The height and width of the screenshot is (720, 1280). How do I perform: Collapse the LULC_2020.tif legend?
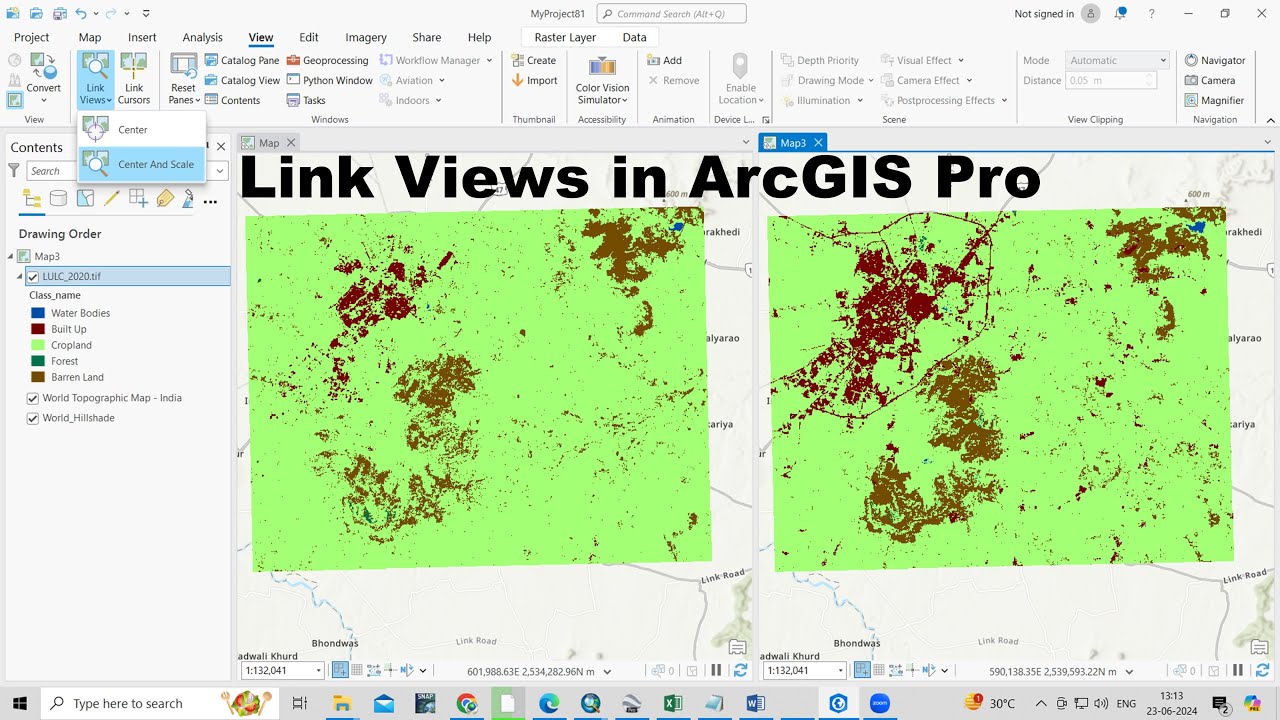point(20,277)
